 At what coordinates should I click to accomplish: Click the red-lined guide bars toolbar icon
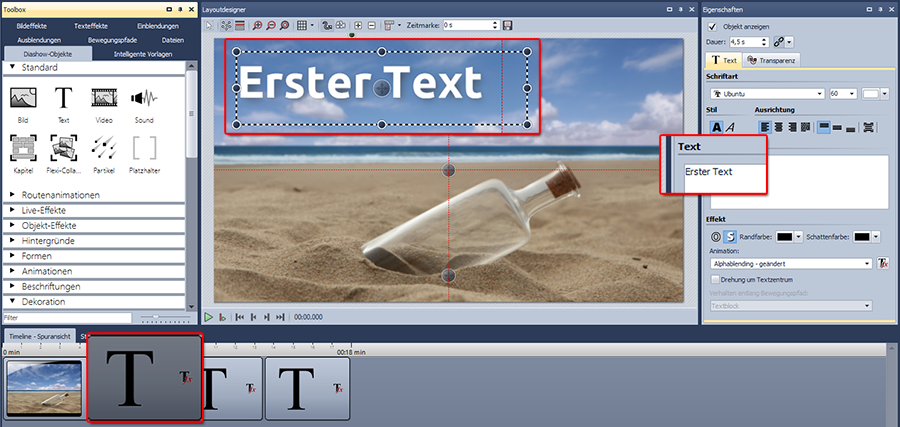pos(239,26)
